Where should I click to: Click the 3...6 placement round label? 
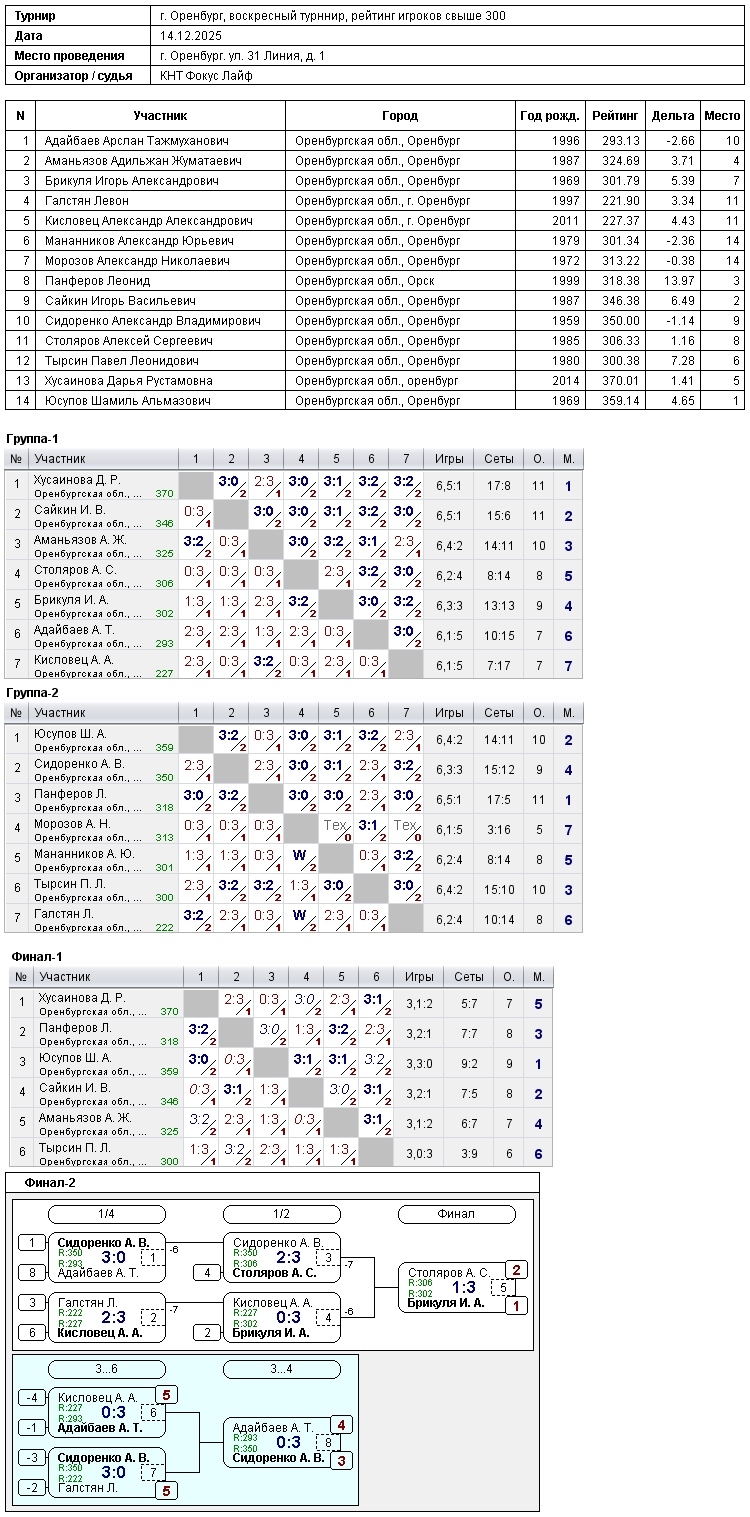click(x=105, y=1368)
